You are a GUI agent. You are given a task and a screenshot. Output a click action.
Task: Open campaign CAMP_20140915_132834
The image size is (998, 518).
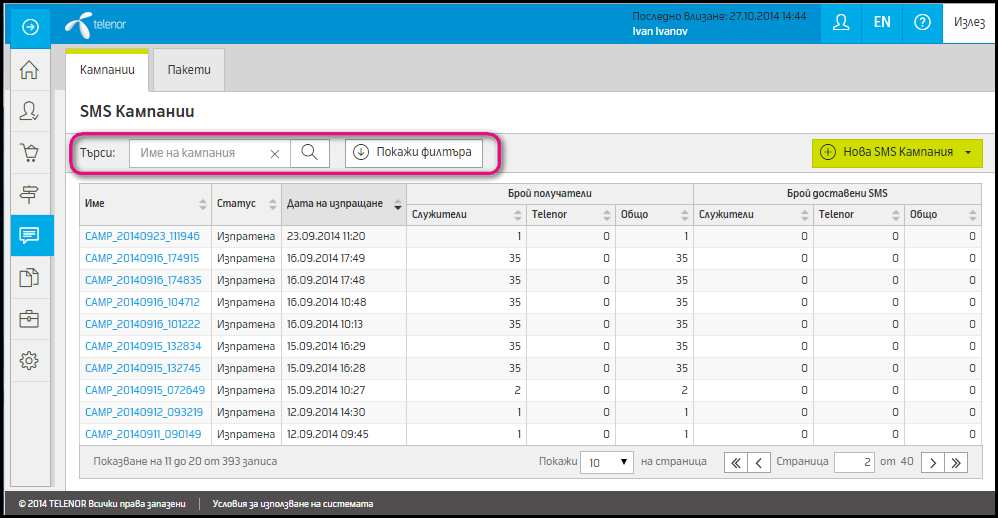tap(143, 346)
